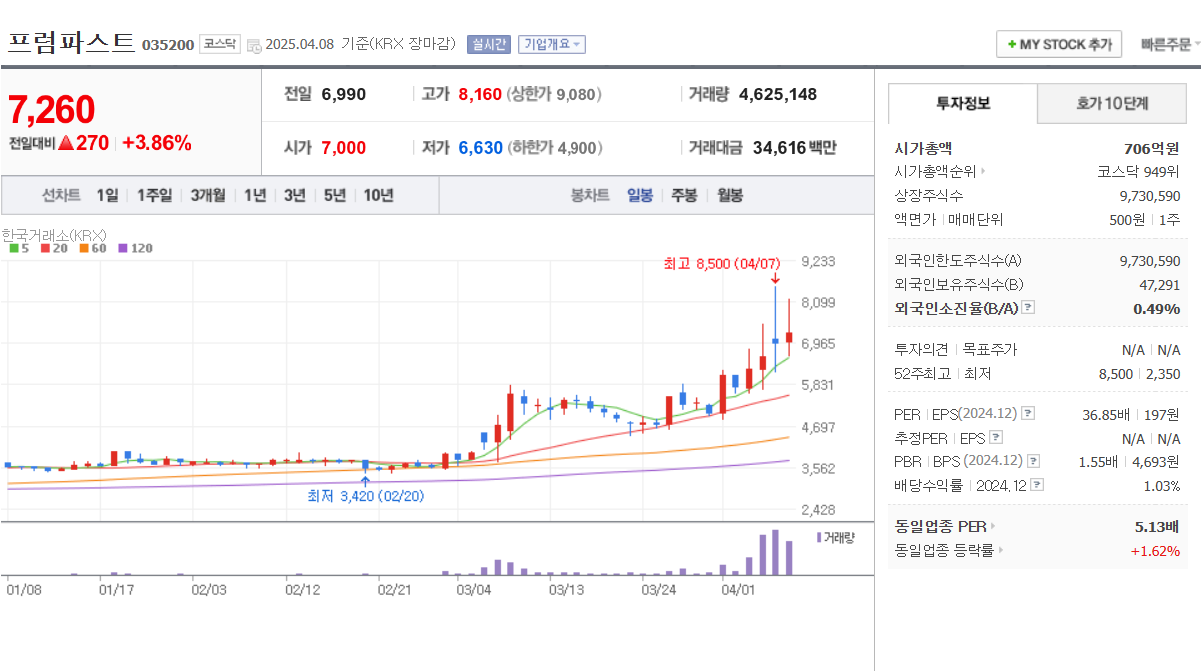Click the help icon next to PBR BPS(2024.12)

coord(1033,461)
